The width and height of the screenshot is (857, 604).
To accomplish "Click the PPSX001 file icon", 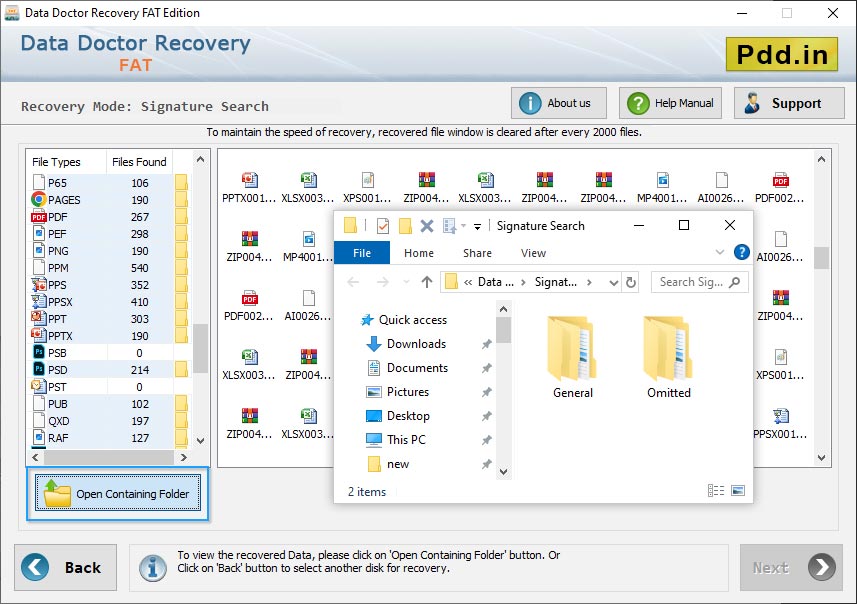I will [780, 416].
